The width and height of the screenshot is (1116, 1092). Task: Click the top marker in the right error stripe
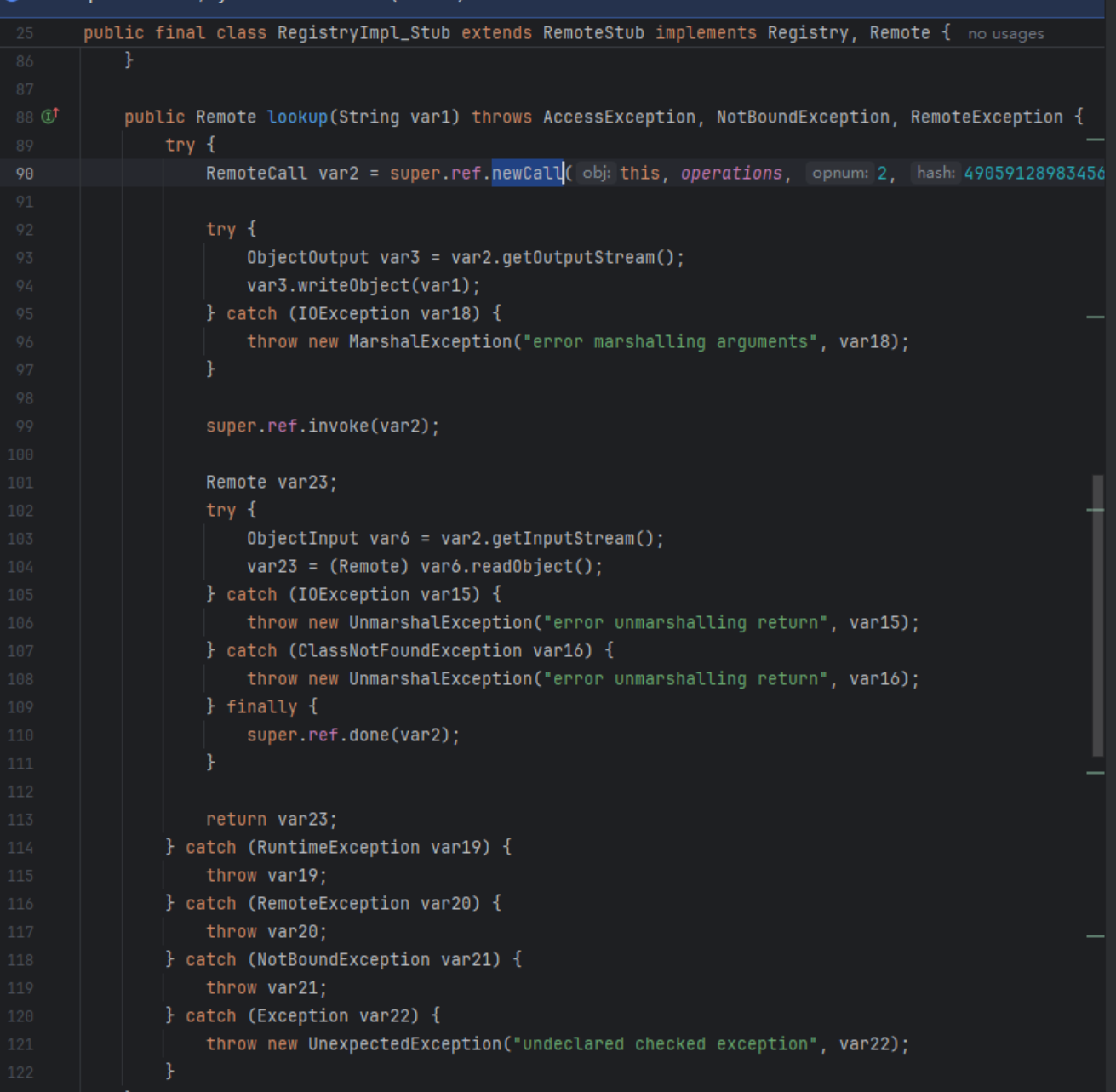(x=1095, y=139)
